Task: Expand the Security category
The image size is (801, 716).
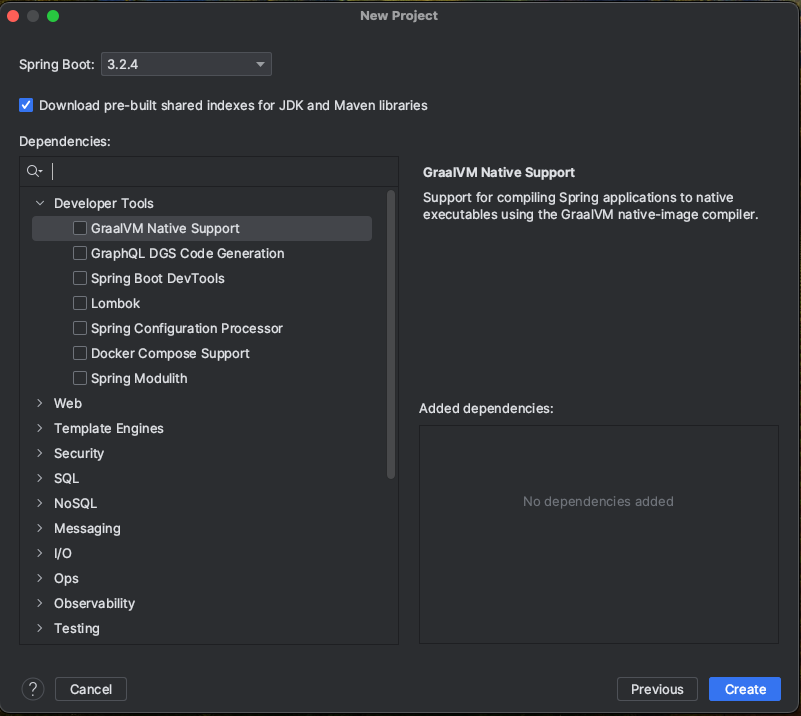Action: 40,454
